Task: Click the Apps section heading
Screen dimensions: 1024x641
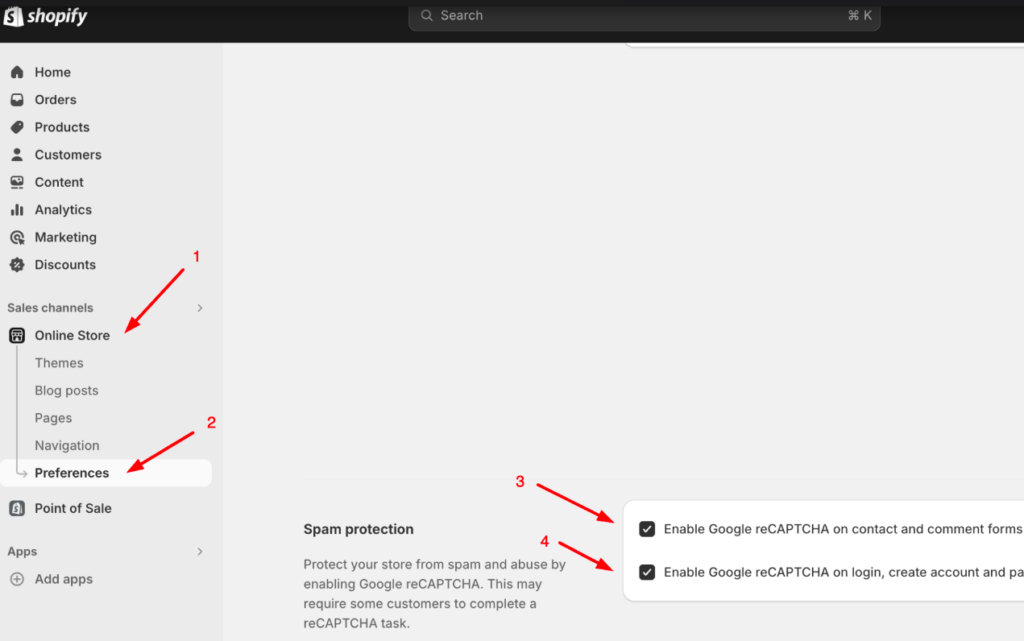Action: (x=22, y=552)
